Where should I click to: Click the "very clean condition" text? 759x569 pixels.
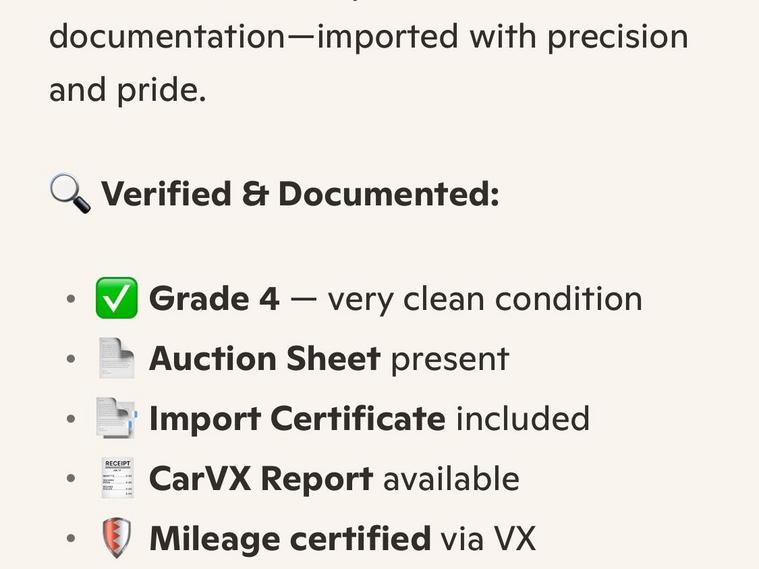485,299
